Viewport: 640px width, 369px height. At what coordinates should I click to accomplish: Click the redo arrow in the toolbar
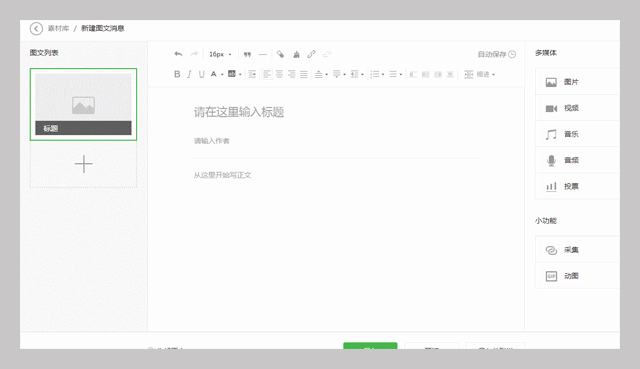[x=194, y=54]
